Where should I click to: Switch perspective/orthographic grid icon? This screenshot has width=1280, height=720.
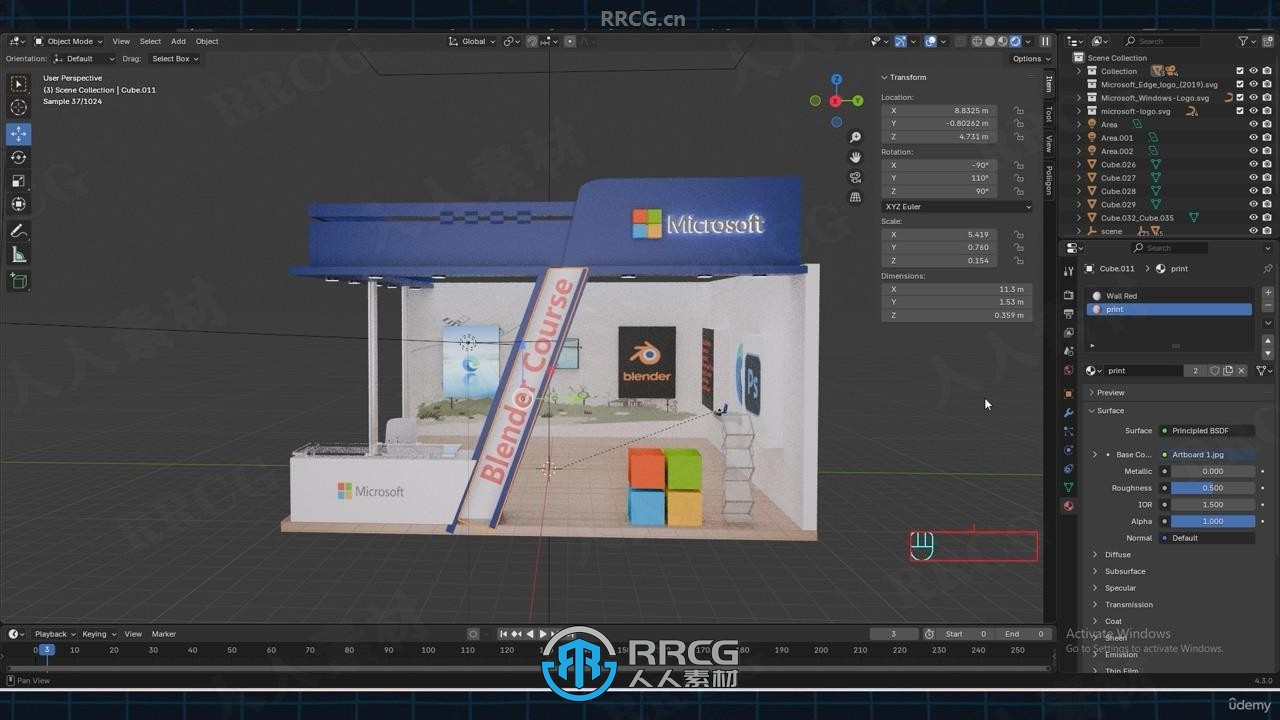tap(855, 197)
